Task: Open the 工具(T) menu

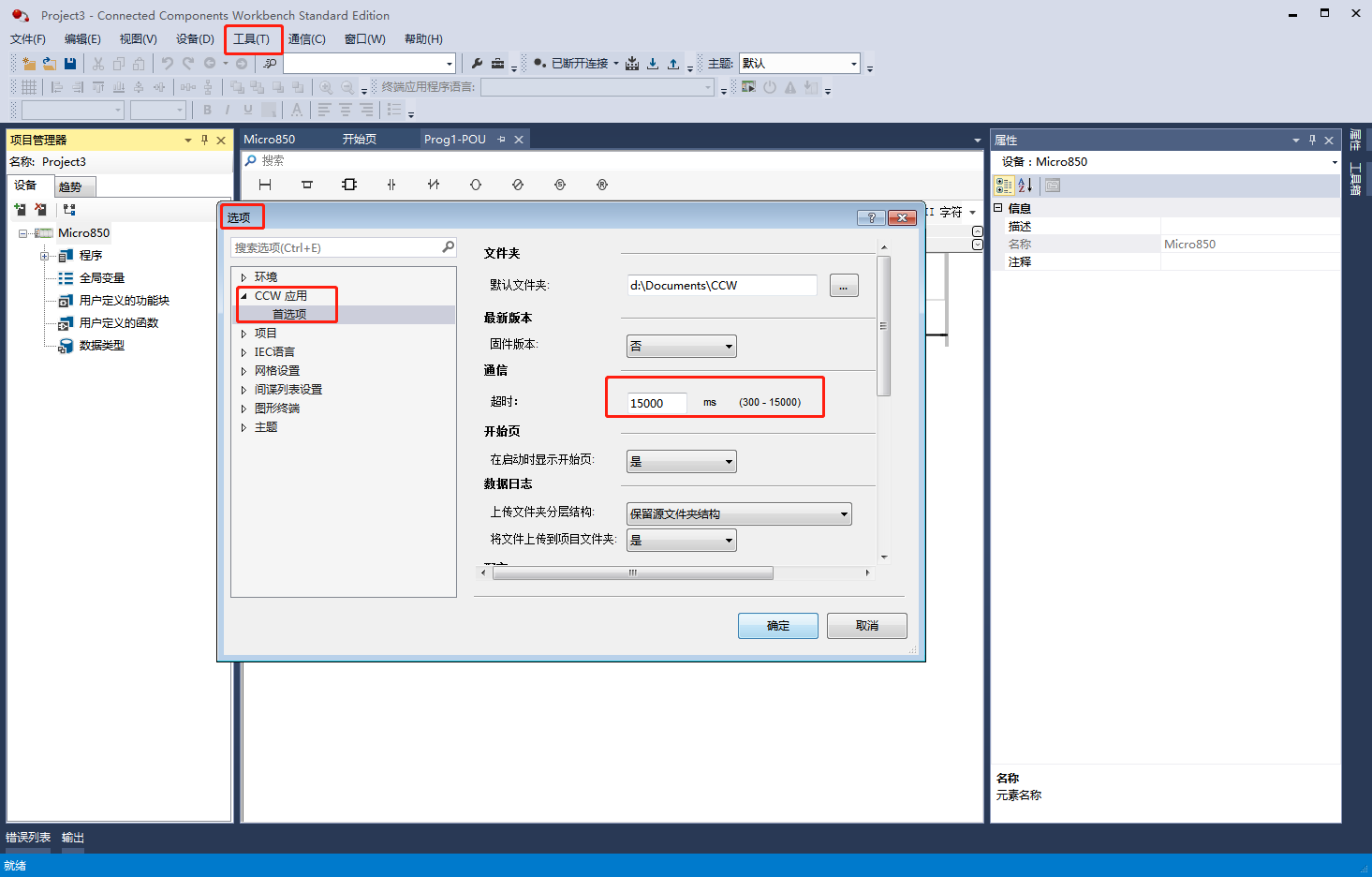Action: (251, 39)
